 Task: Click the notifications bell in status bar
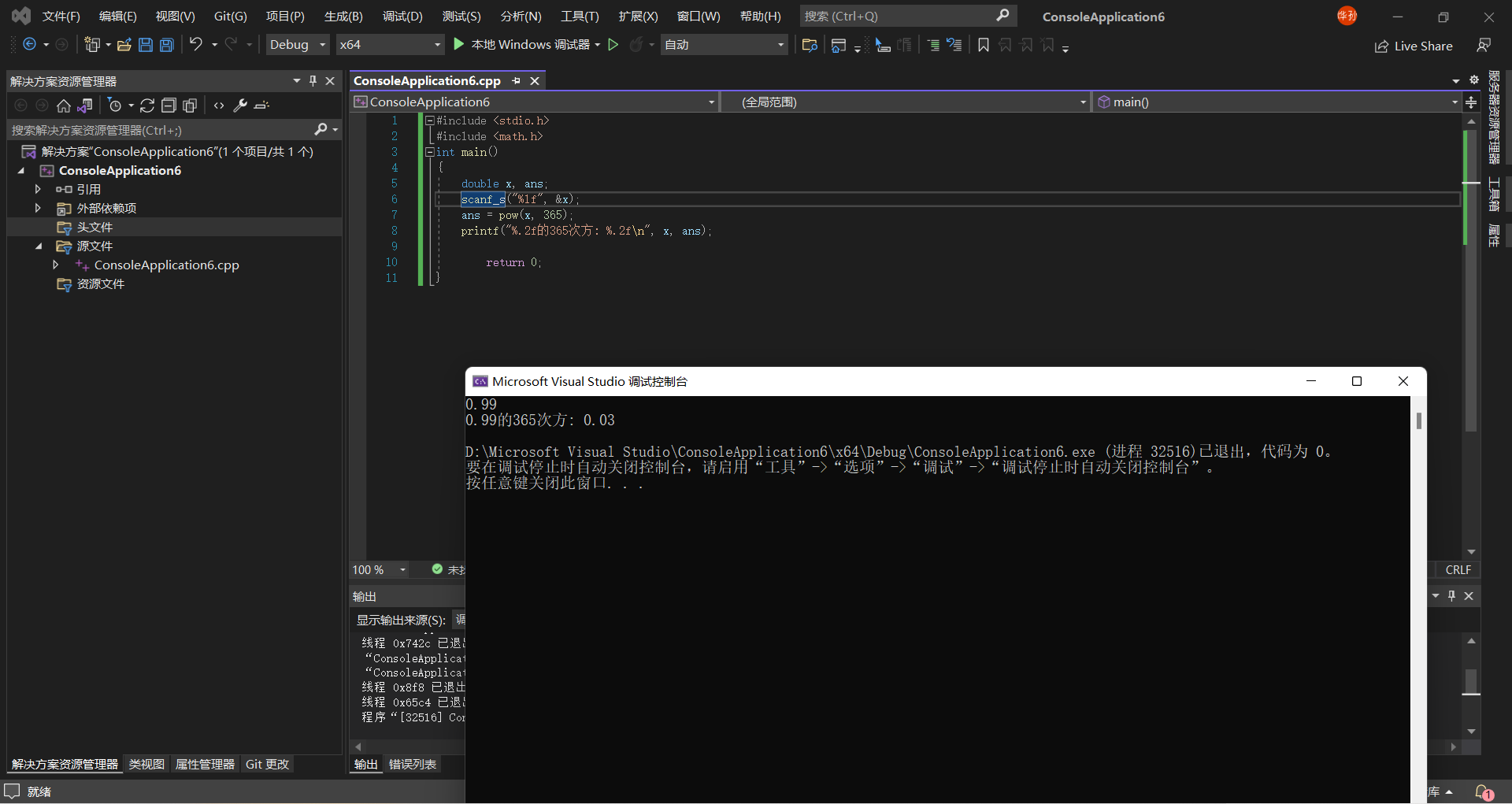pos(1483,792)
